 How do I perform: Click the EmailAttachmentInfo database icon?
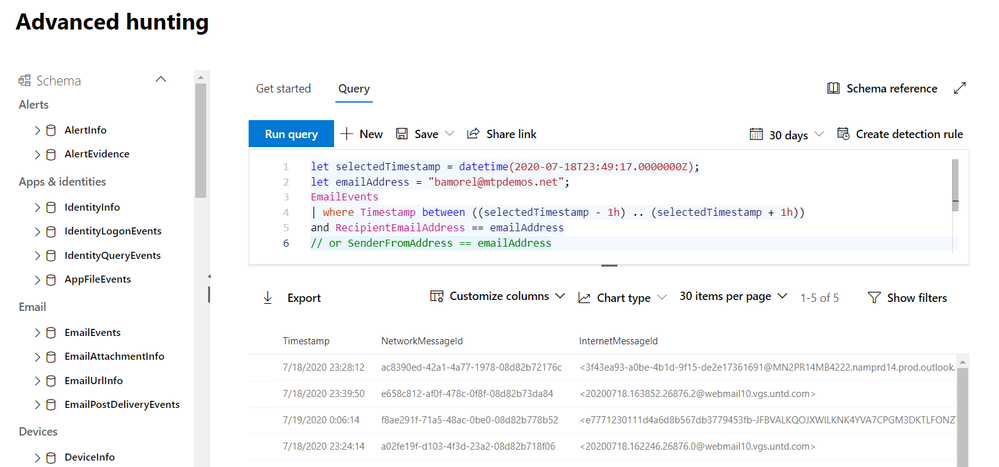51,356
